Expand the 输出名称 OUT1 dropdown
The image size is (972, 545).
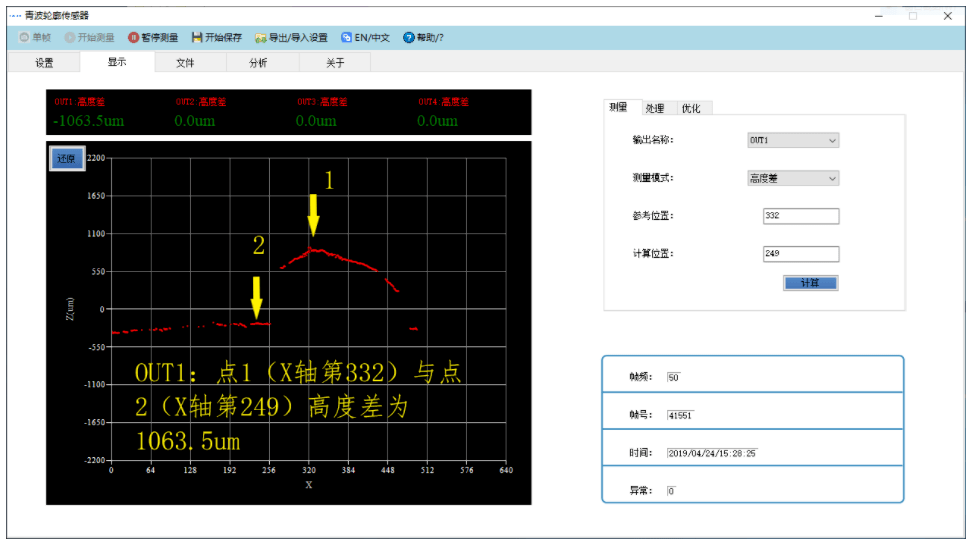(x=793, y=140)
